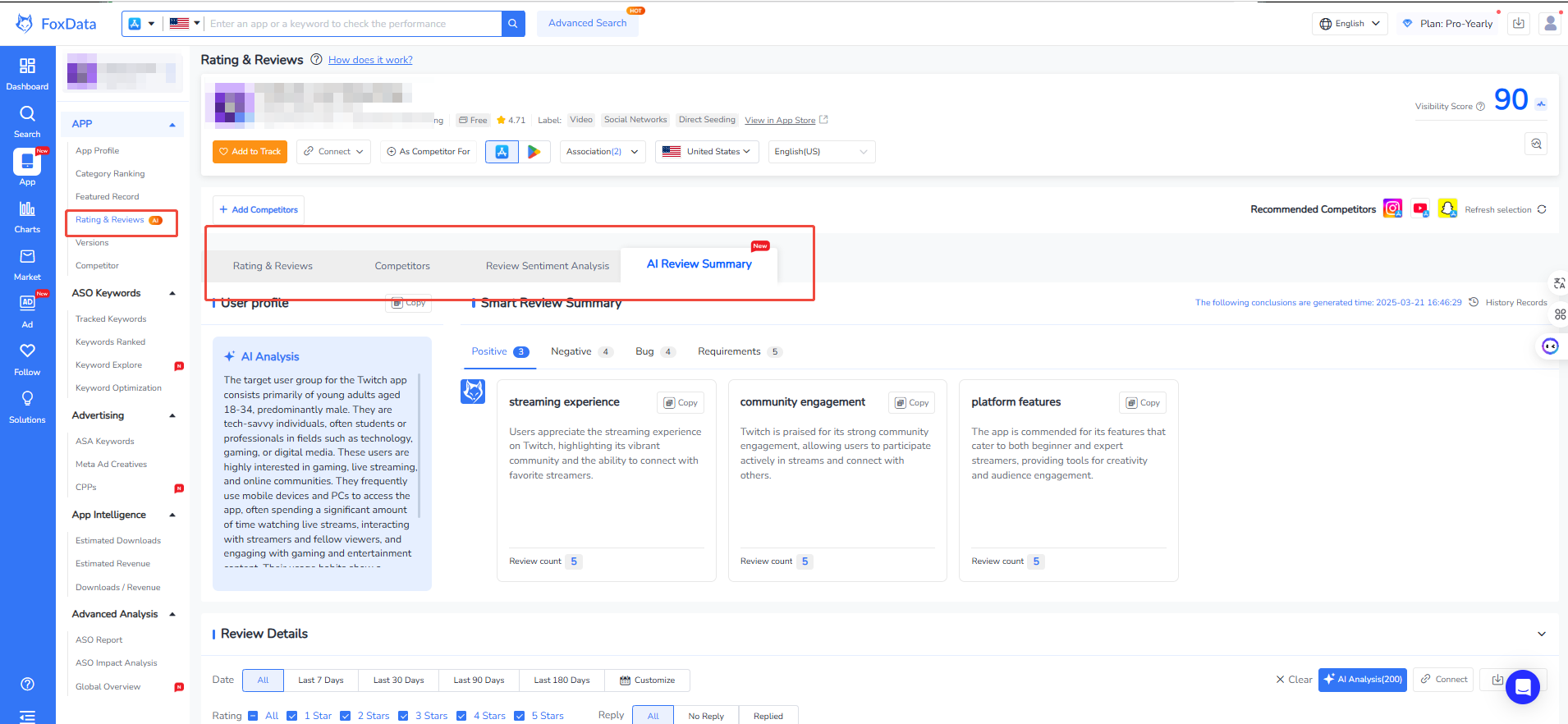Collapse sidebar menu icon at bottom
Viewport: 1568px width, 724px height.
point(27,716)
